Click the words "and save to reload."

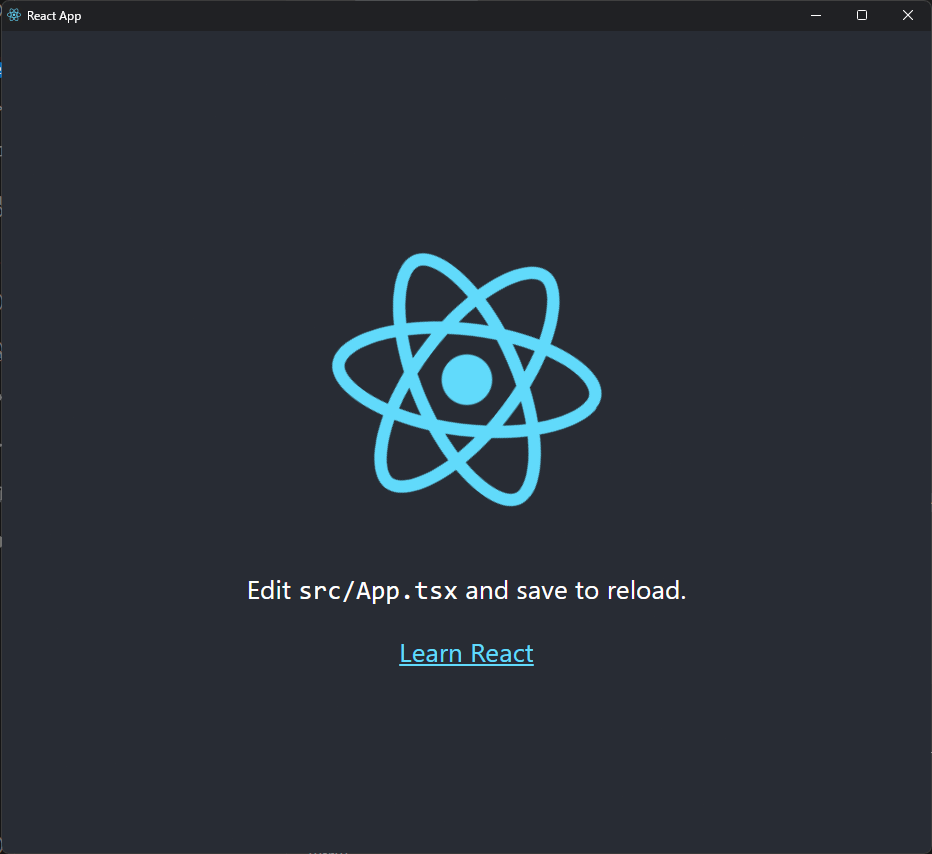point(575,591)
